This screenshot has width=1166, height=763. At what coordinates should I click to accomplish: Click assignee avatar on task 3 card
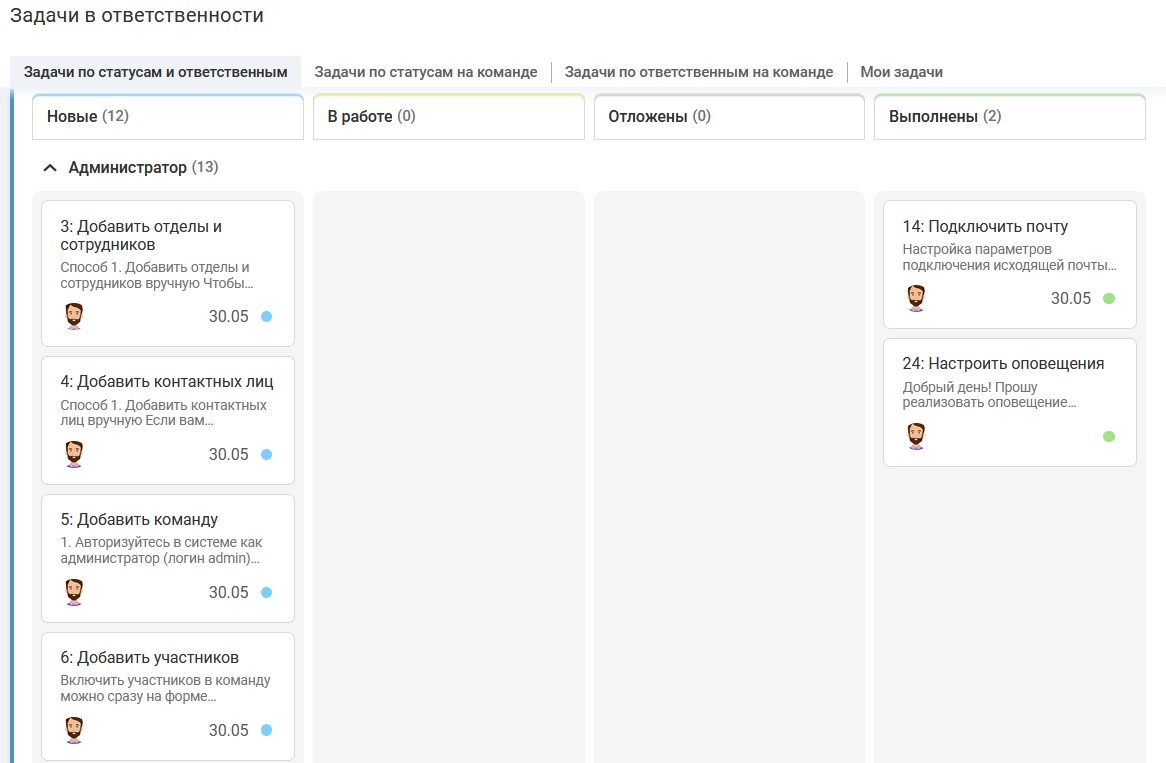74,316
